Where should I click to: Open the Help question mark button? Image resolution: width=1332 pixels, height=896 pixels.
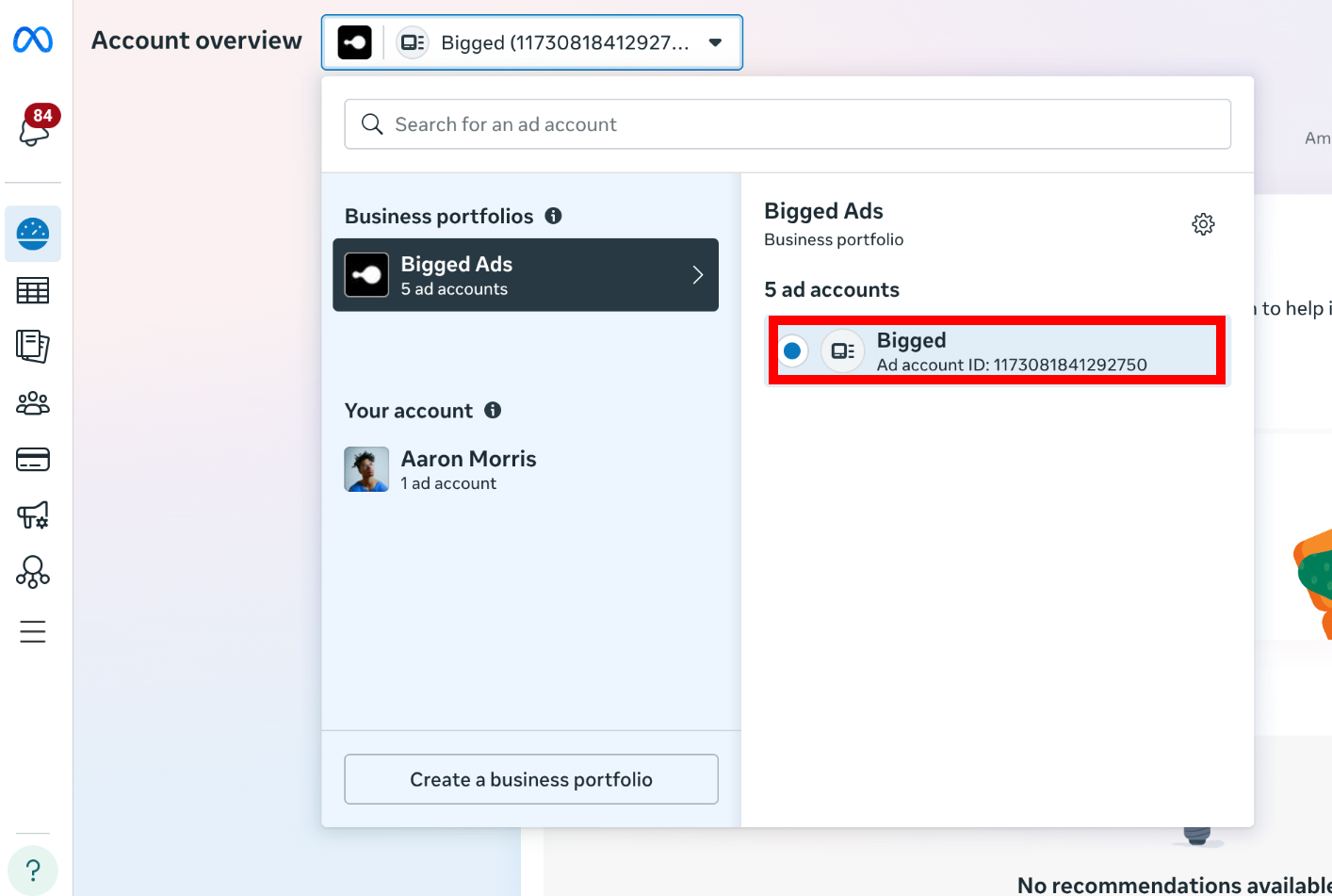coord(33,870)
